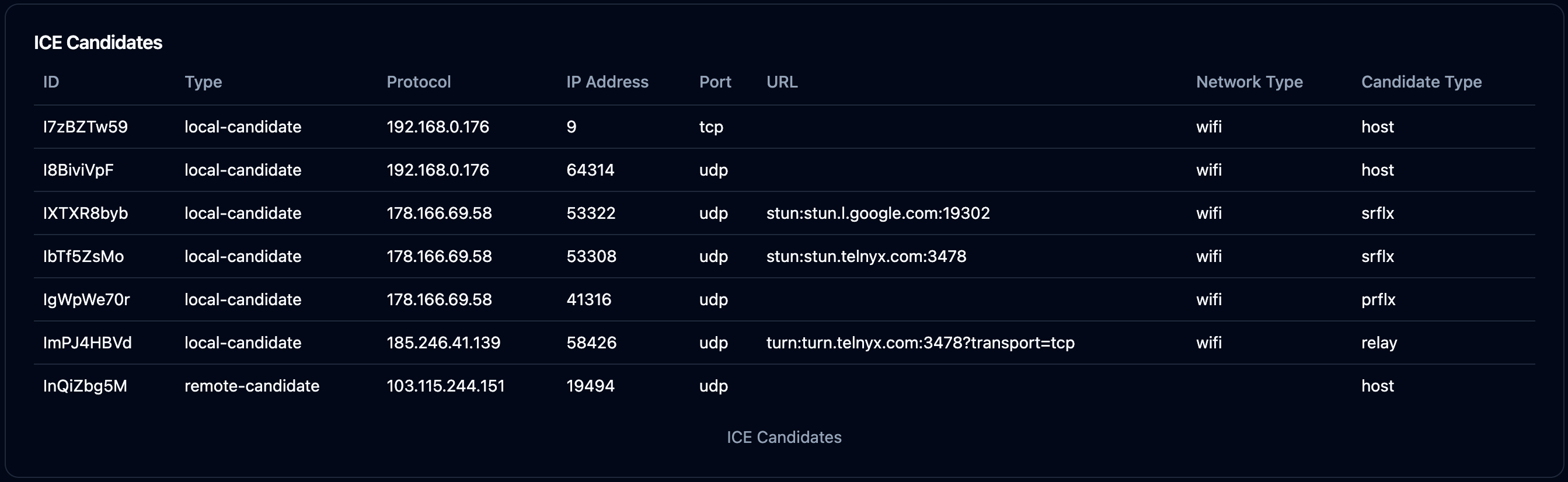Click the prflx candidate type cell
This screenshot has width=1568, height=482.
(x=1379, y=299)
